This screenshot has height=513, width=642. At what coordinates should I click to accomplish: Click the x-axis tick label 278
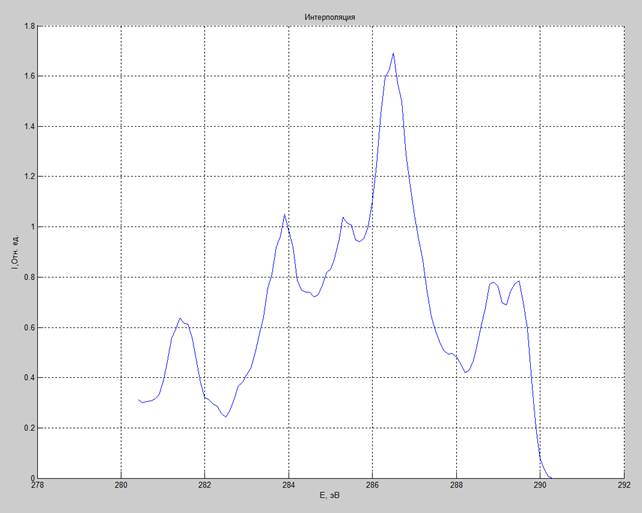pyautogui.click(x=38, y=485)
